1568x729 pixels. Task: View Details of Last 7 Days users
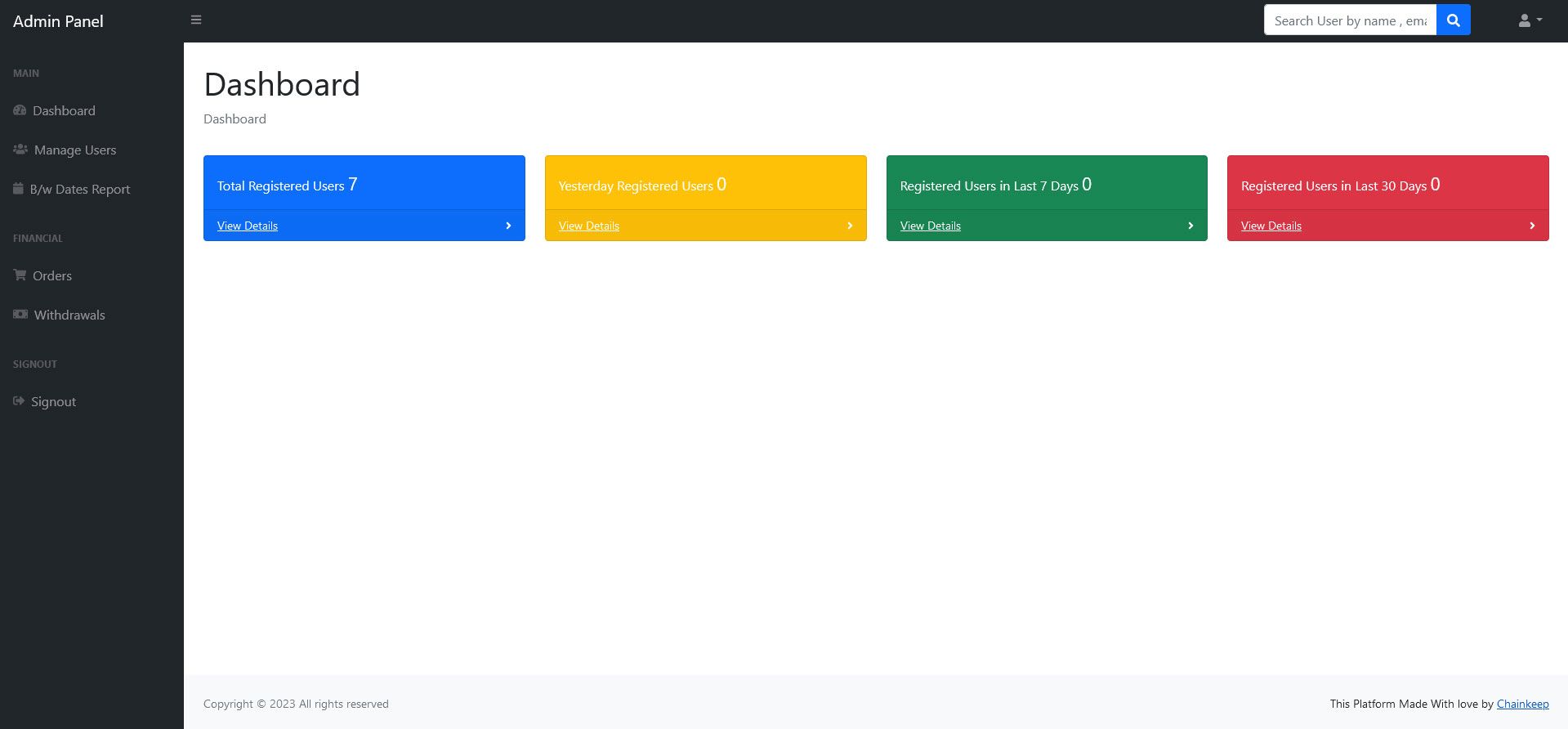pos(931,226)
